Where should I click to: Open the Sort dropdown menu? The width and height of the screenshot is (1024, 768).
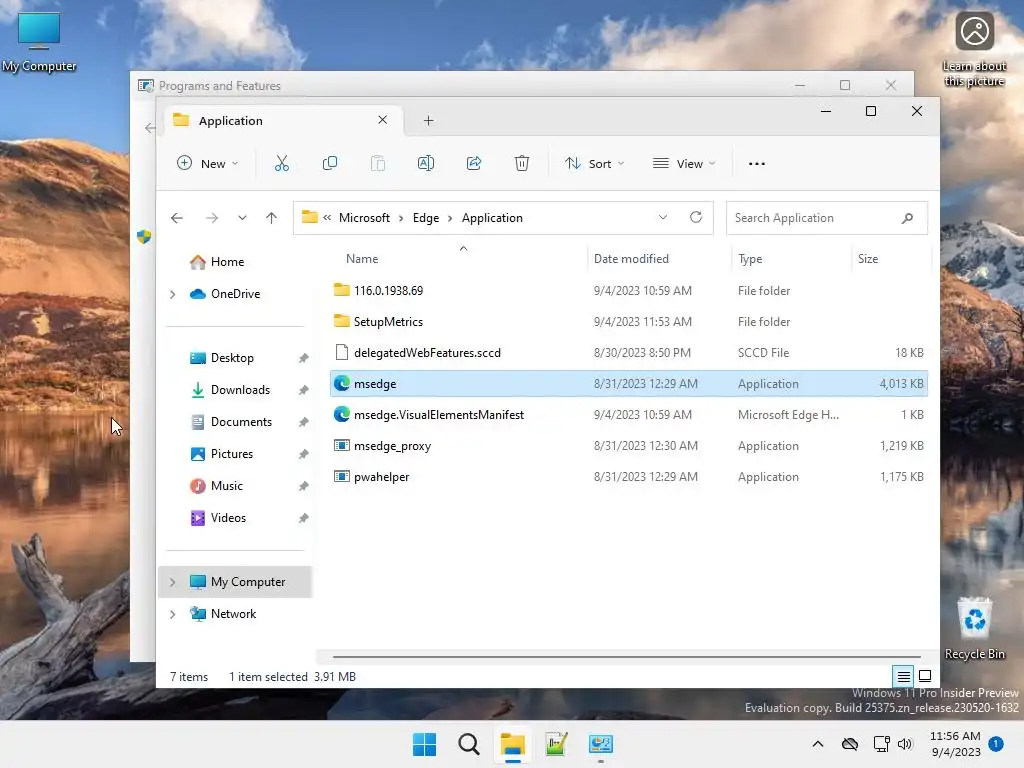[x=594, y=163]
